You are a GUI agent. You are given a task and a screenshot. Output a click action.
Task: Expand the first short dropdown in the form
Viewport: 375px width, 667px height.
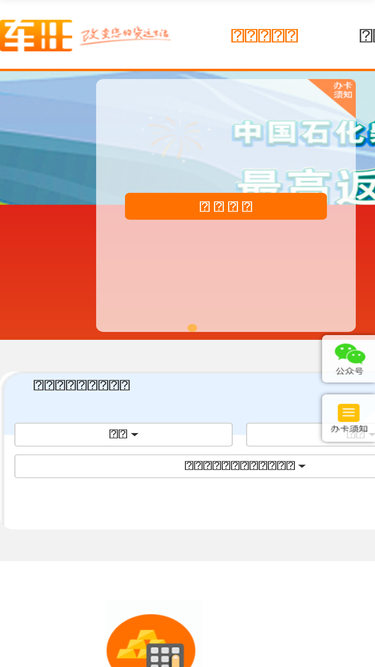click(x=123, y=434)
